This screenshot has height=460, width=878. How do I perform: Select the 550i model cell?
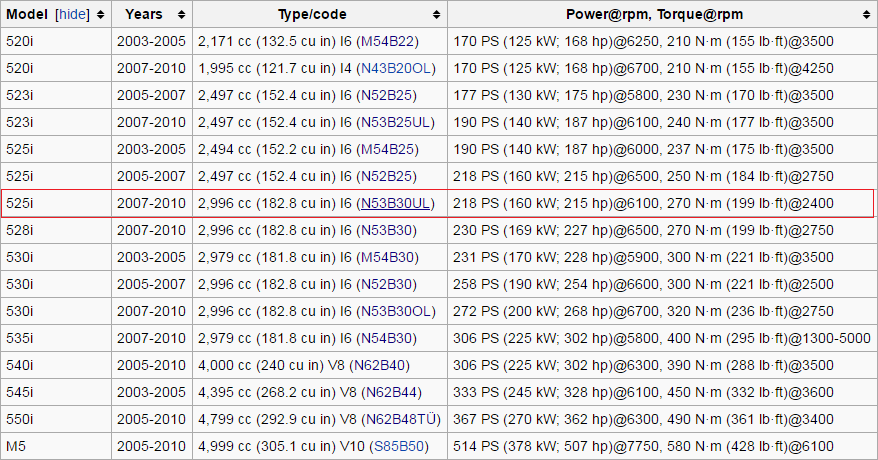coord(56,419)
